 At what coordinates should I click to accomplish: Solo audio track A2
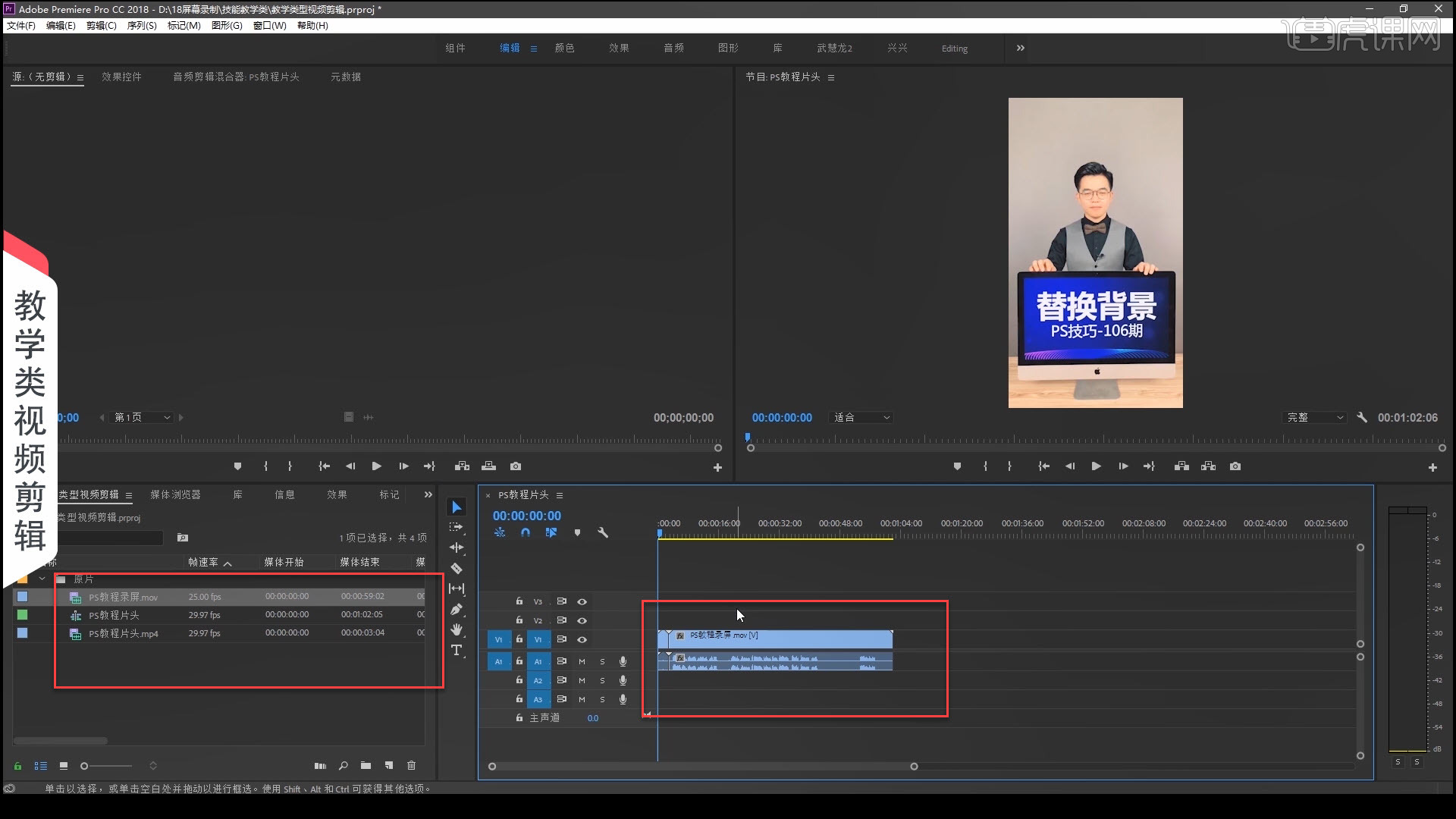coord(602,680)
